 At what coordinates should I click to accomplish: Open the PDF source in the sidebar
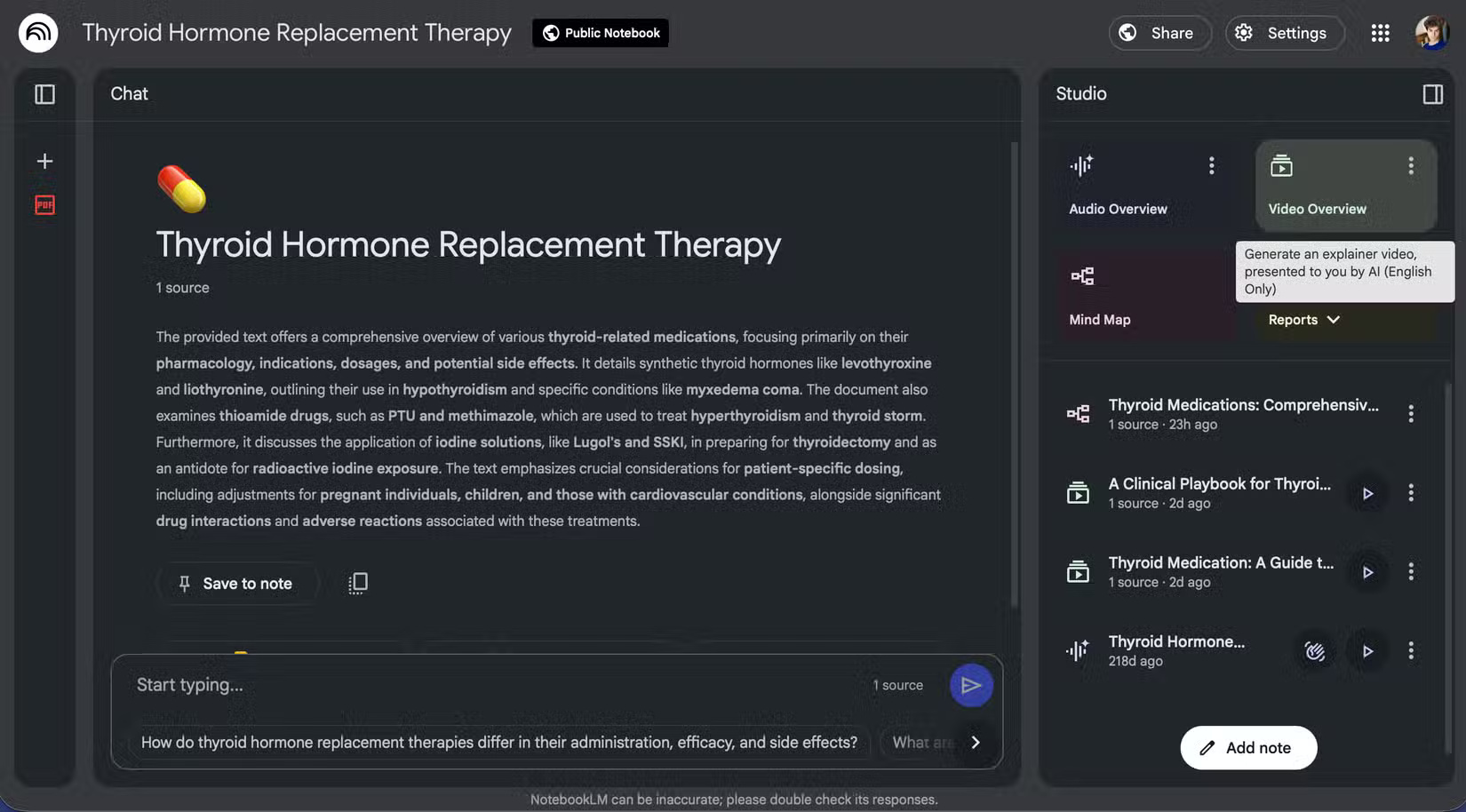(44, 204)
